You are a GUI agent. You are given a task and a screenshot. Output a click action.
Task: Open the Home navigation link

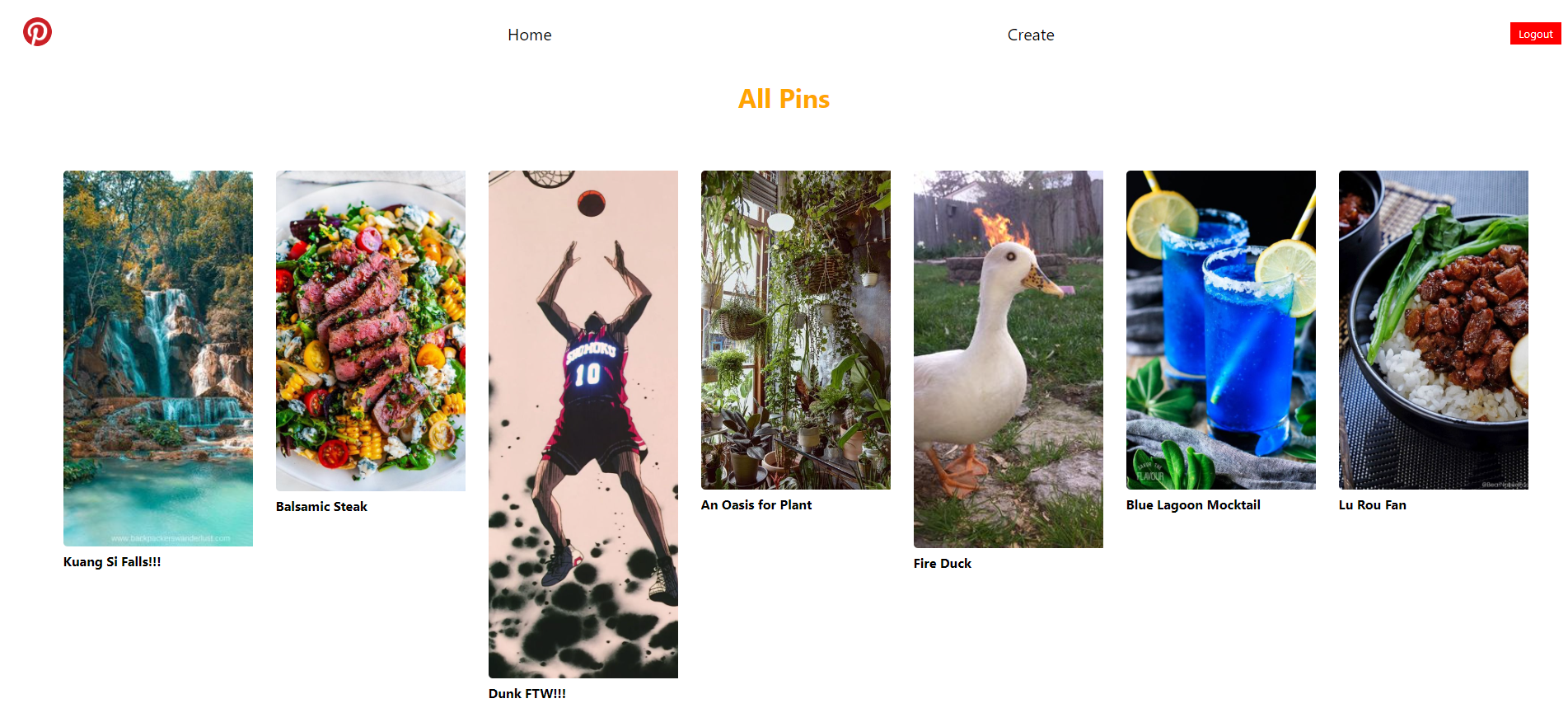pos(530,35)
